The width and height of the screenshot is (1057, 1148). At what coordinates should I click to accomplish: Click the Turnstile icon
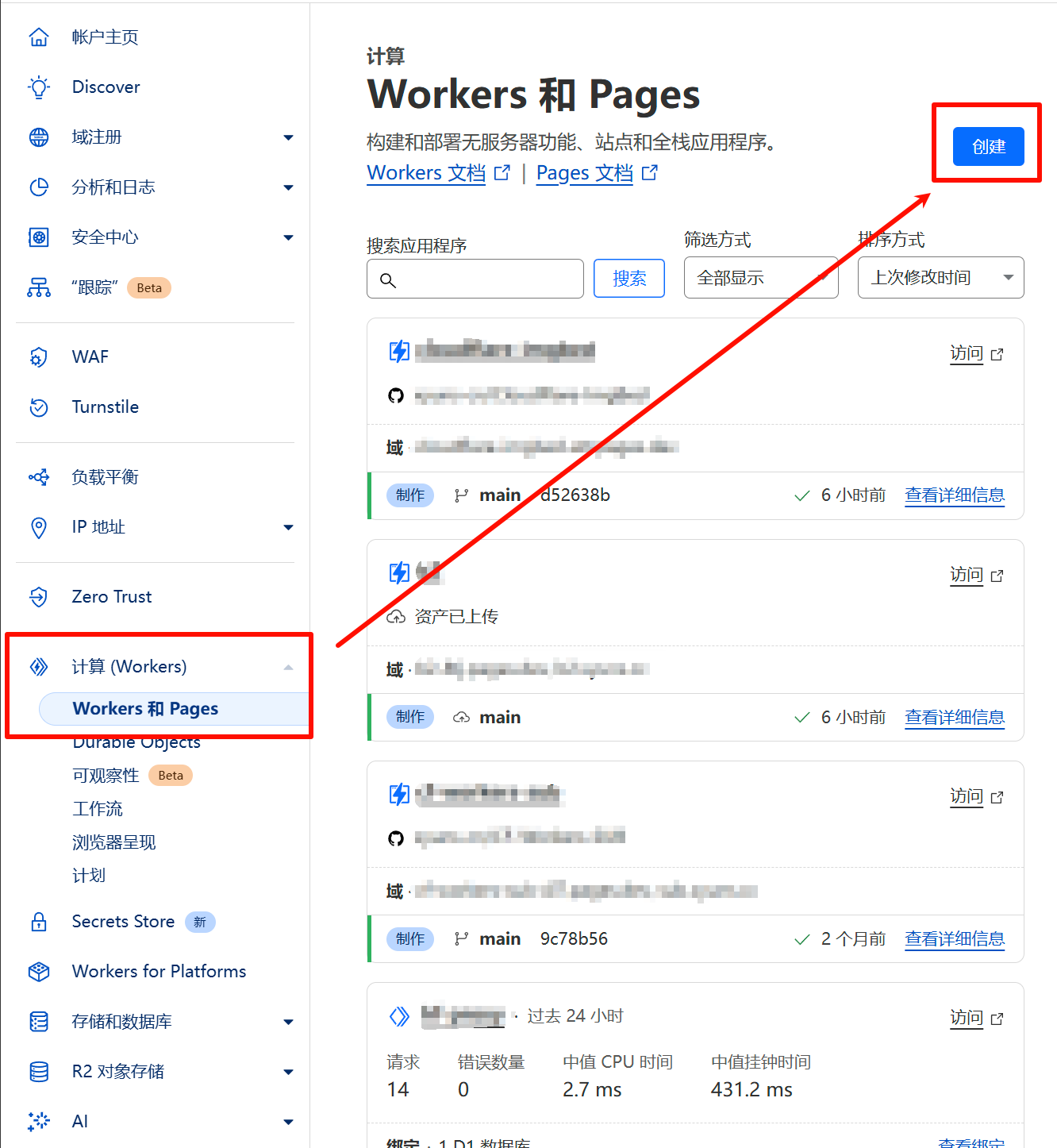point(38,407)
